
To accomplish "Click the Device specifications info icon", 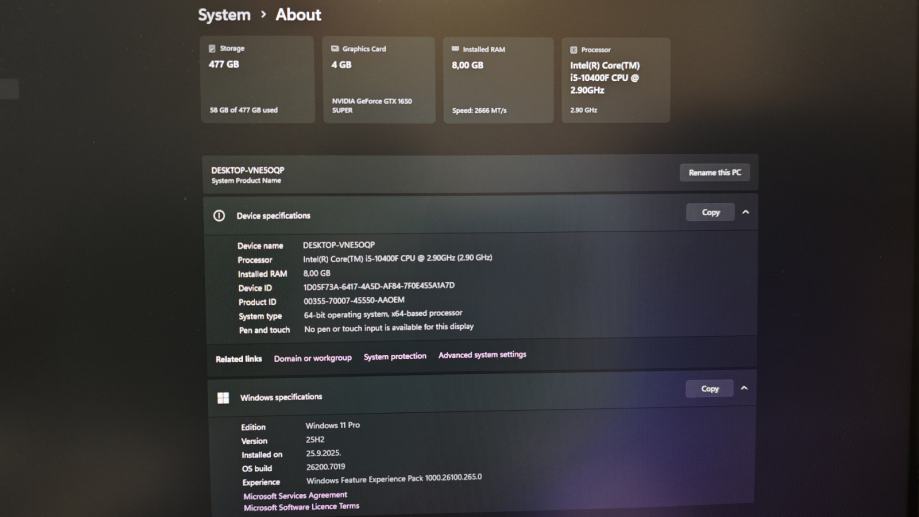I will tap(219, 216).
